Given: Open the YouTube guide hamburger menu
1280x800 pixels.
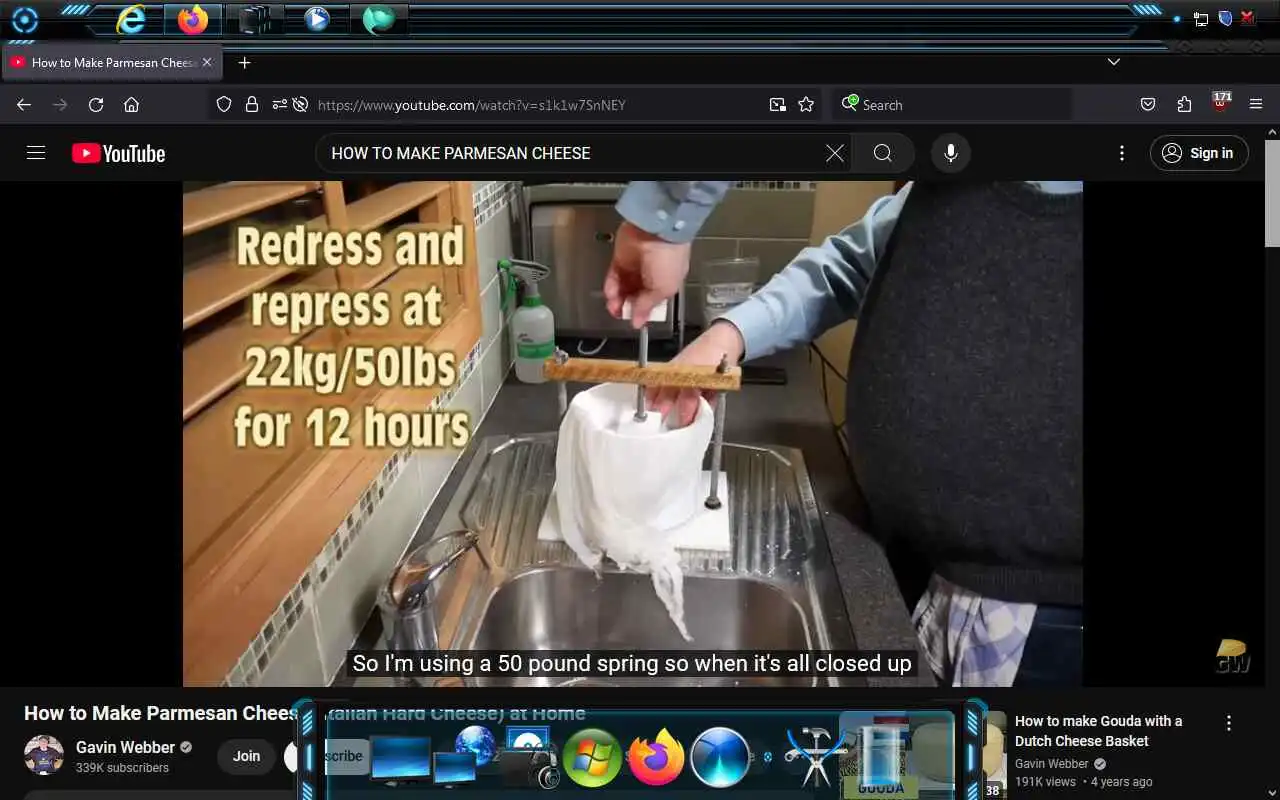Looking at the screenshot, I should [x=36, y=153].
